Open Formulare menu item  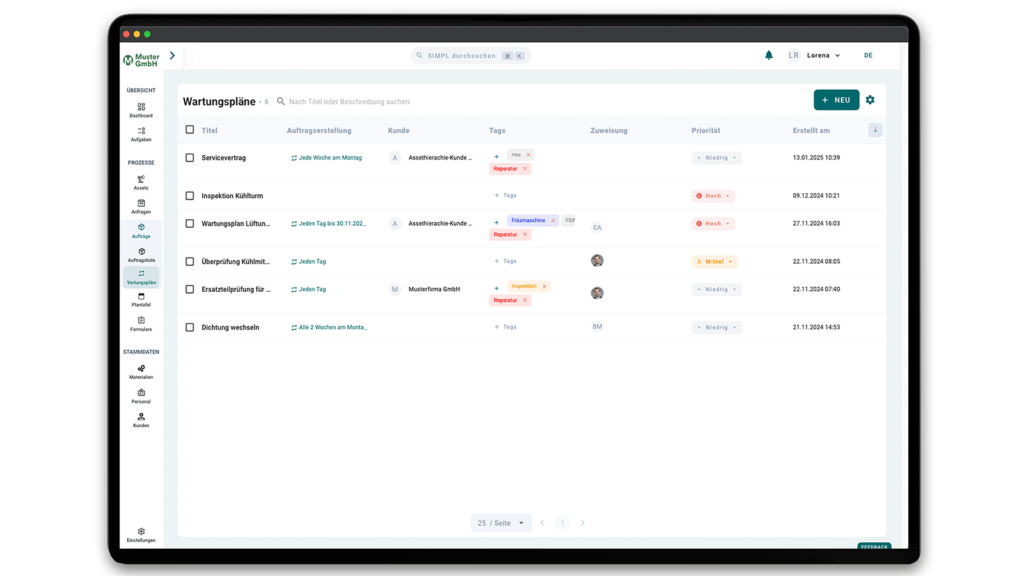141,323
